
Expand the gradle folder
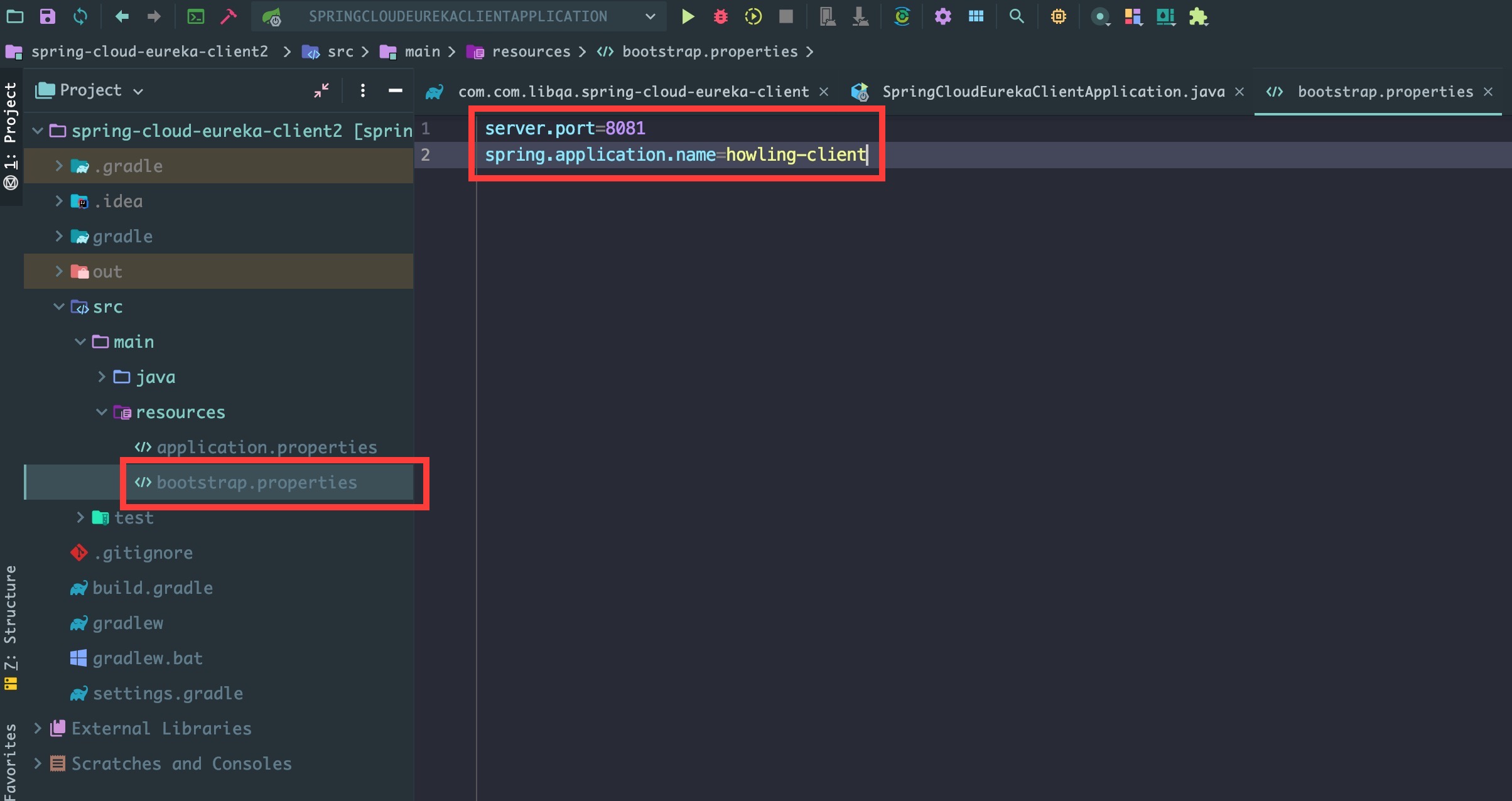(59, 236)
